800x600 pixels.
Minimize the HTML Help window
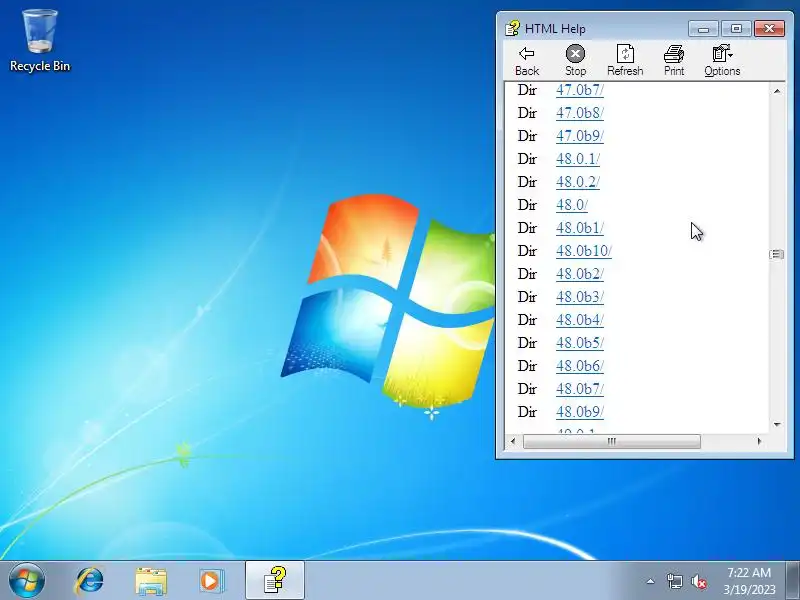click(x=703, y=29)
